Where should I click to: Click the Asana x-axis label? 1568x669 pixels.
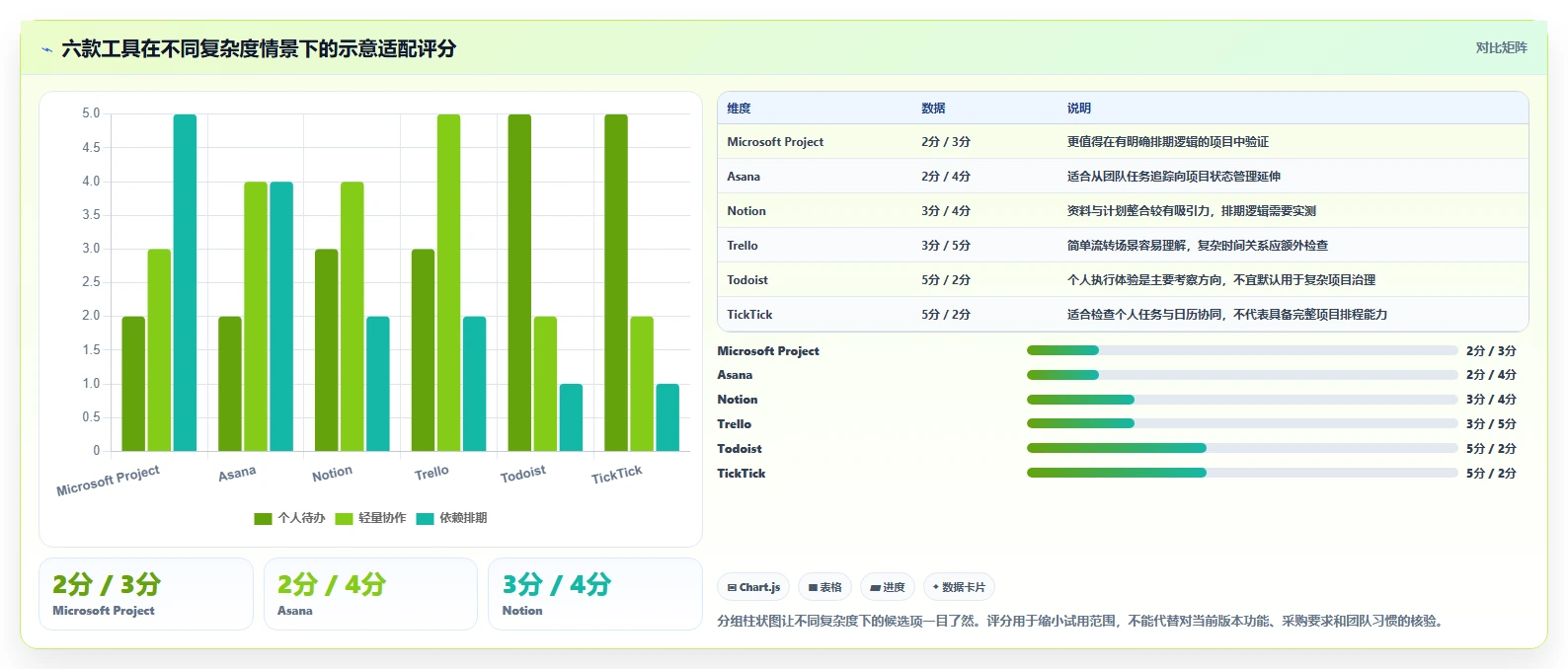[237, 474]
